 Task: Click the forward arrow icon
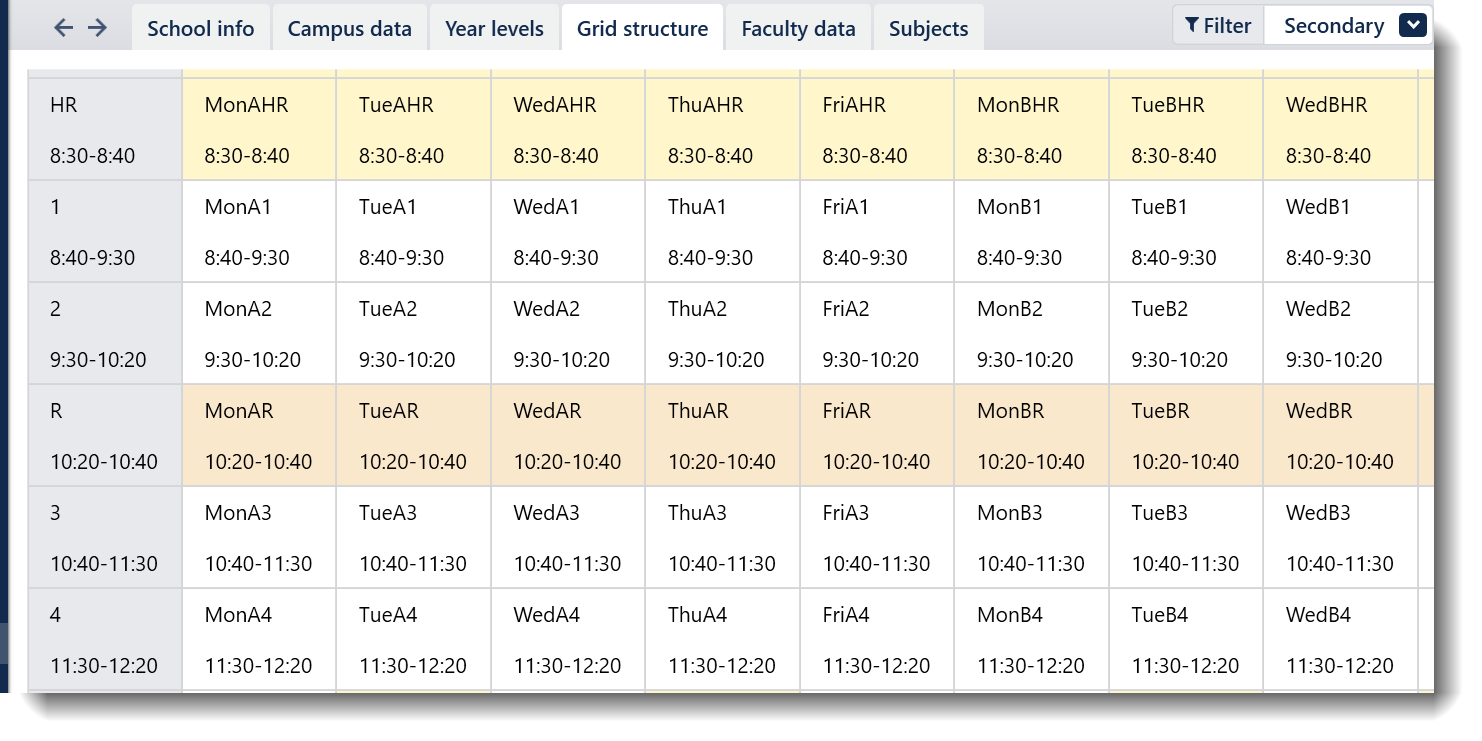pyautogui.click(x=97, y=28)
